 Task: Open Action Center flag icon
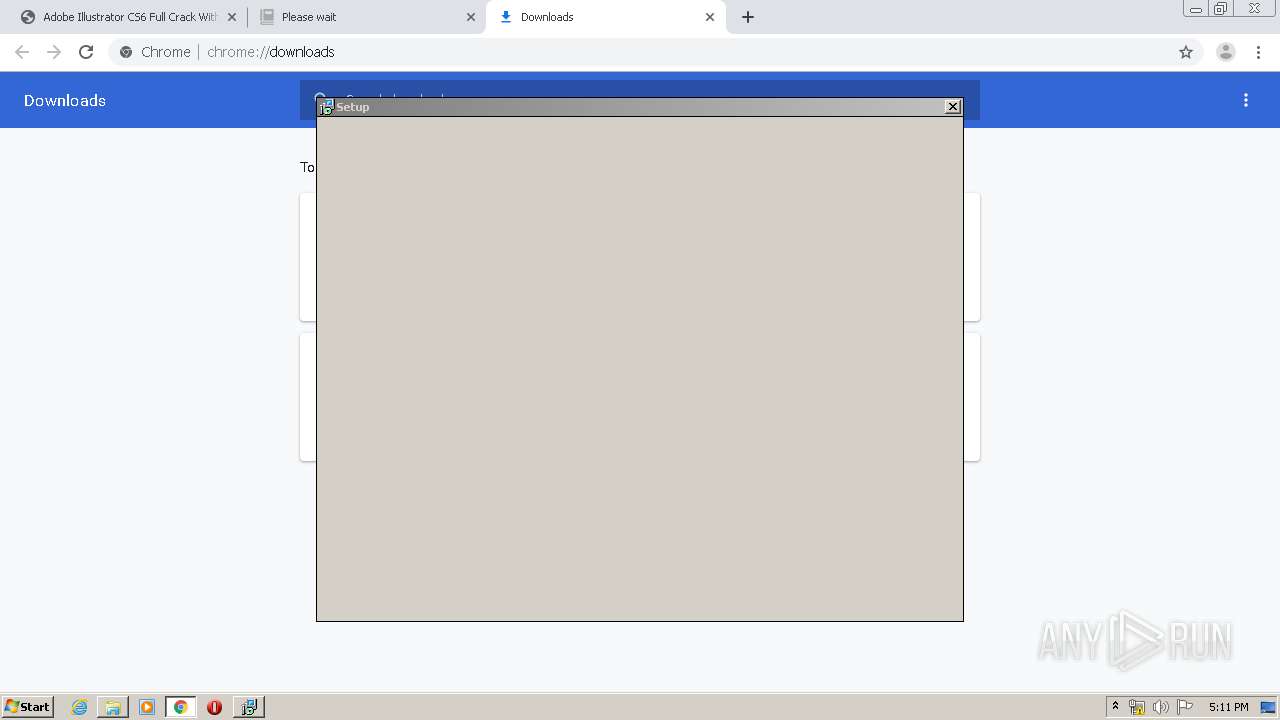point(1185,707)
